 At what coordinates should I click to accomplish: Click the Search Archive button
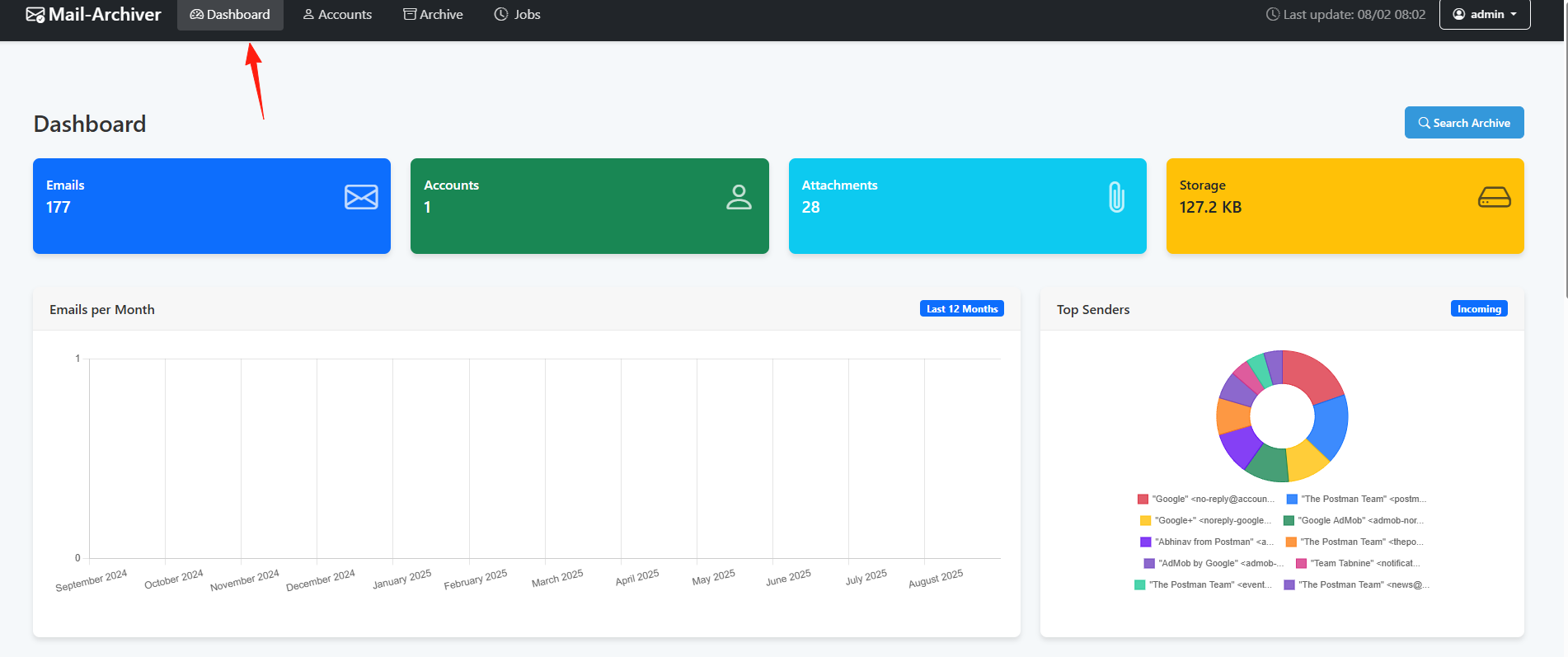point(1464,123)
